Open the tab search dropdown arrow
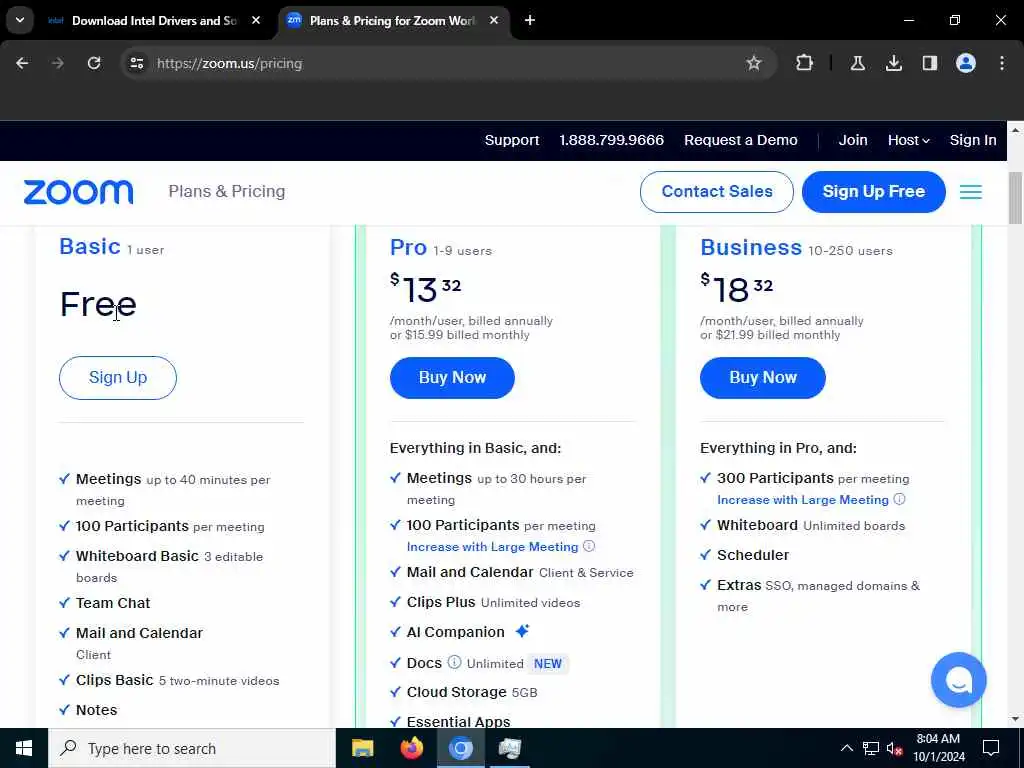This screenshot has width=1024, height=768. pos(20,20)
